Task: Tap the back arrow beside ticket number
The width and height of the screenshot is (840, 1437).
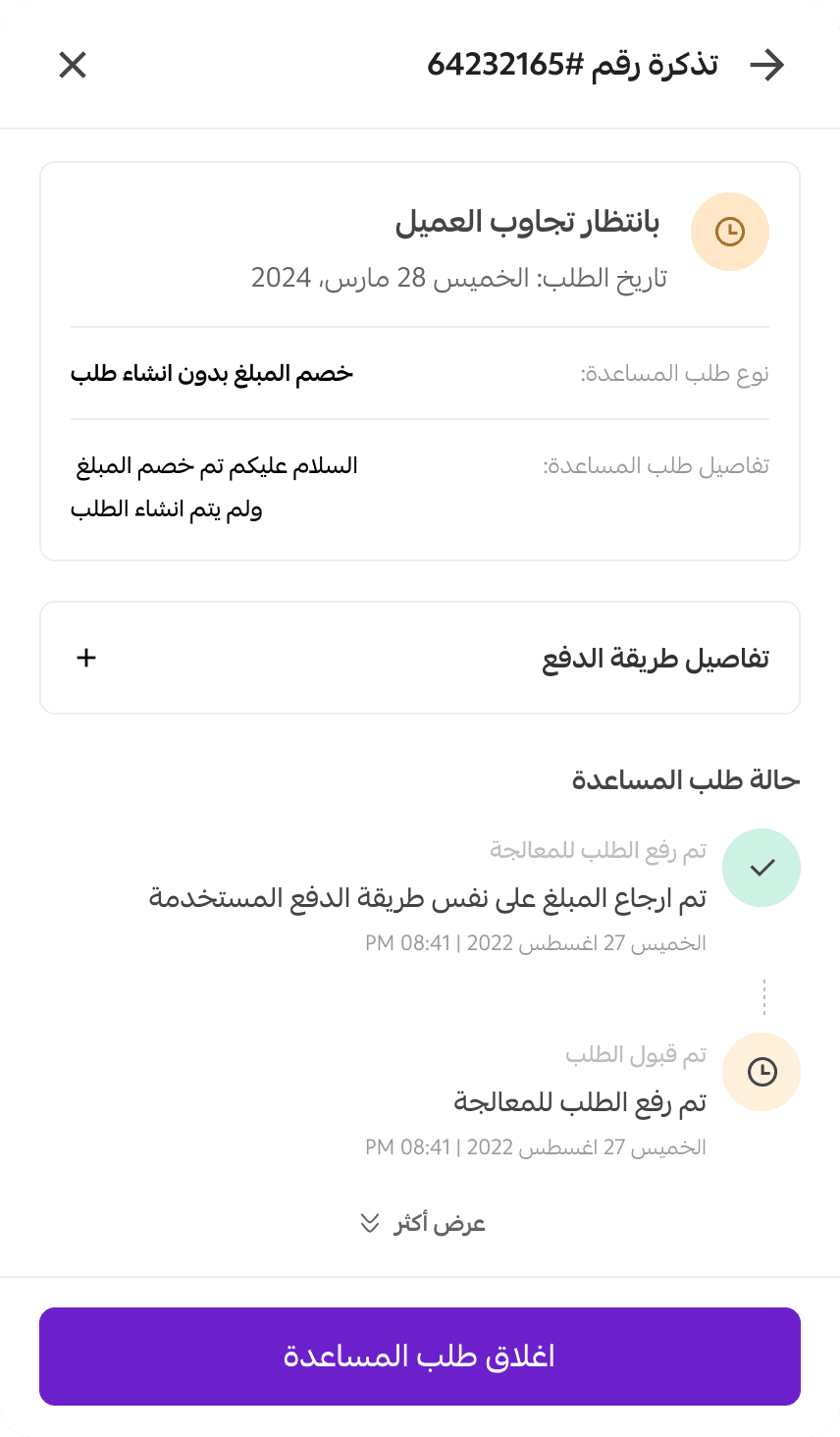Action: tap(766, 65)
